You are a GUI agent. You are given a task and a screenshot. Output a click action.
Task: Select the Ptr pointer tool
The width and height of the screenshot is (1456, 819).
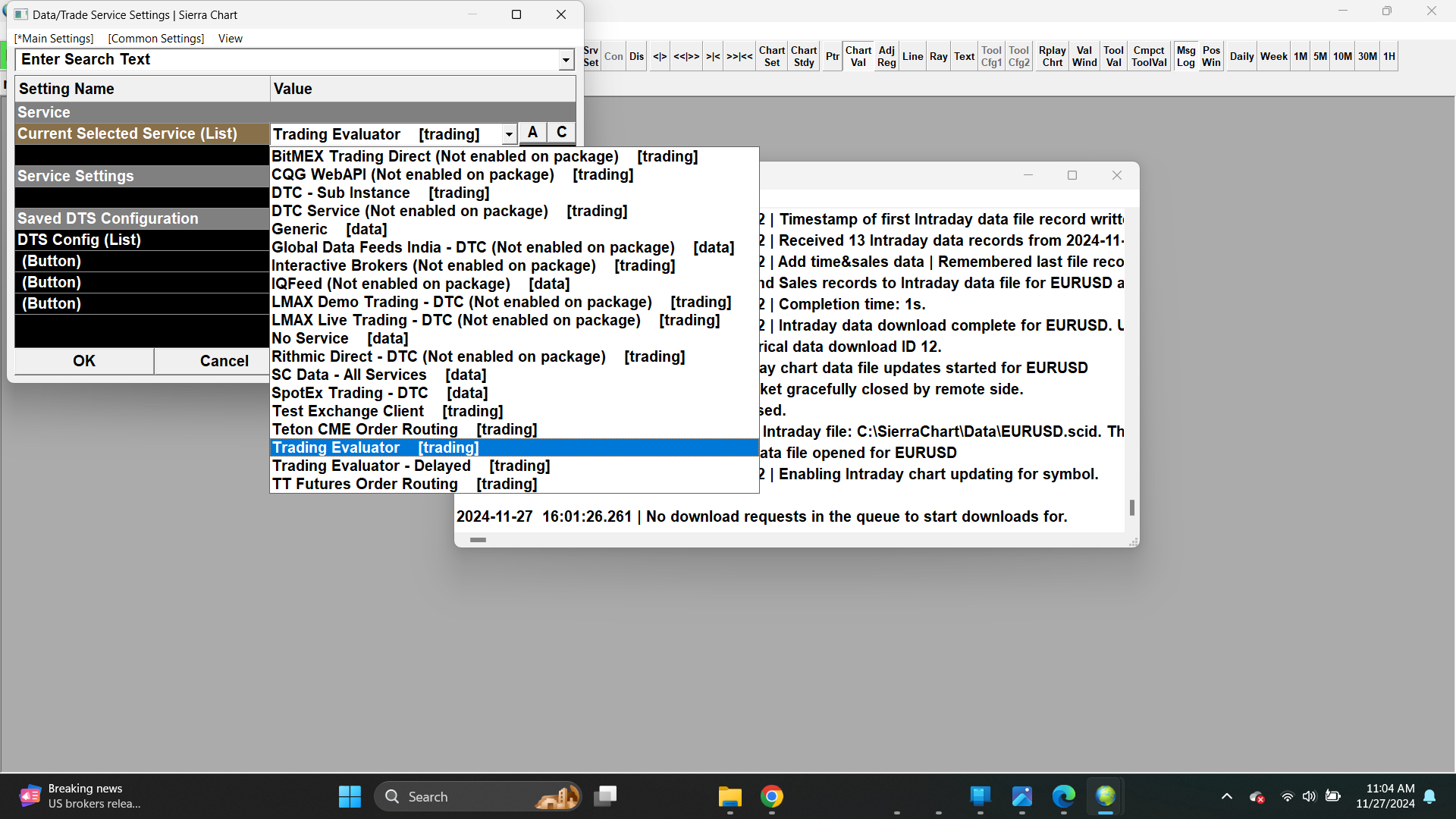click(x=832, y=56)
